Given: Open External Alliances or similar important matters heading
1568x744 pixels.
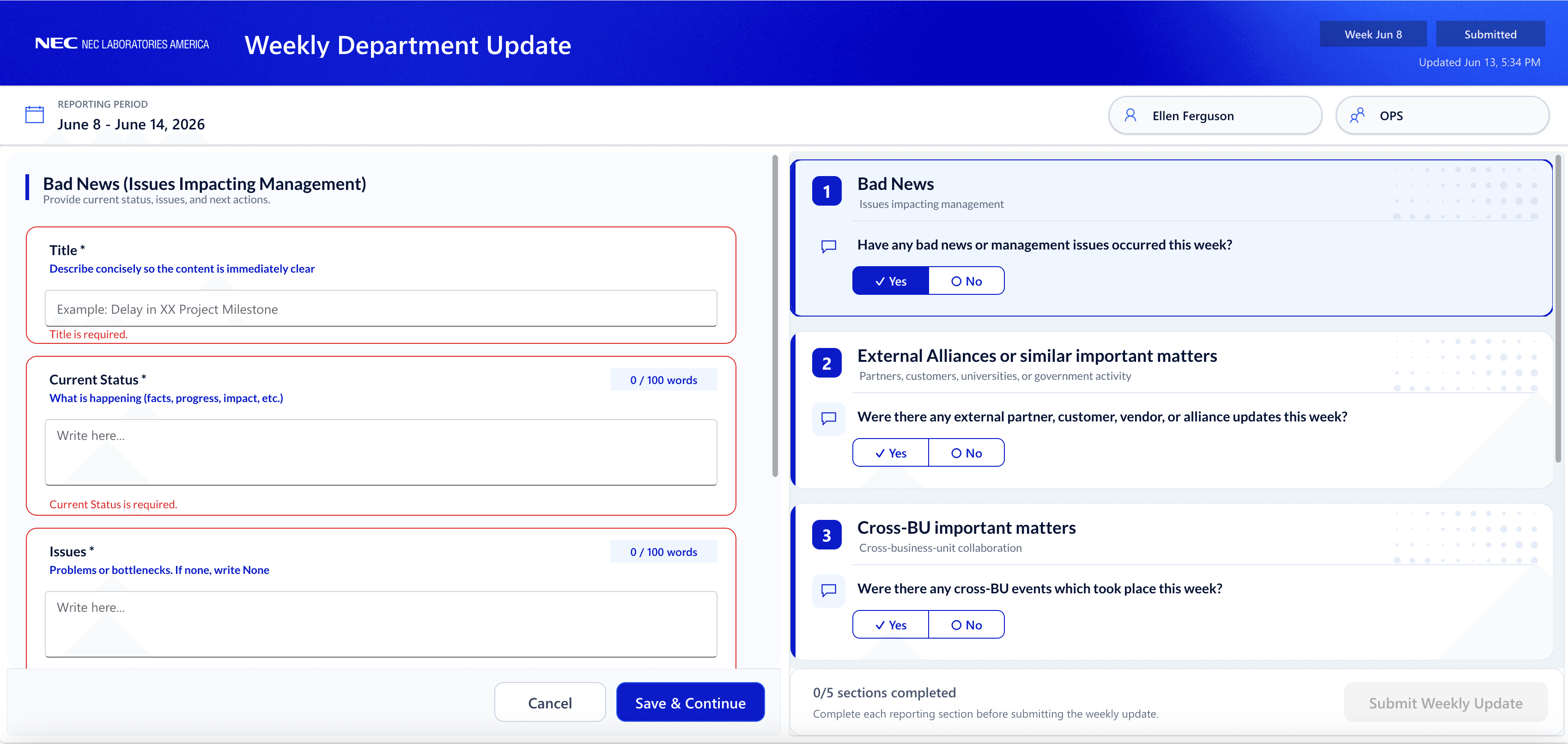Looking at the screenshot, I should pos(1037,356).
